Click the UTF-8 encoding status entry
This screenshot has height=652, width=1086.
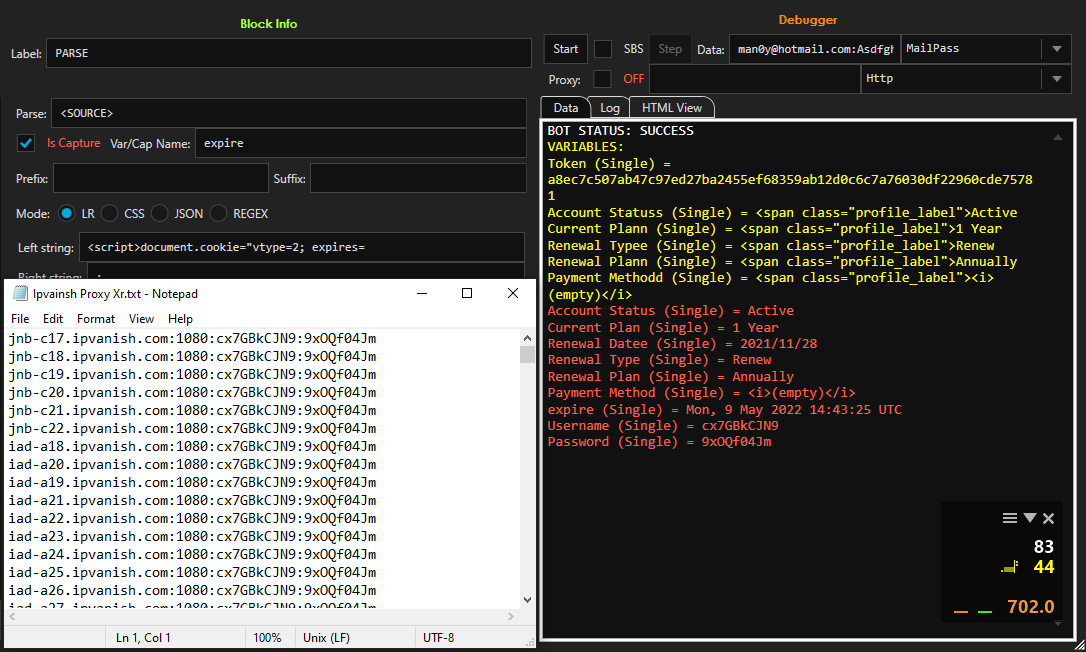coord(438,637)
